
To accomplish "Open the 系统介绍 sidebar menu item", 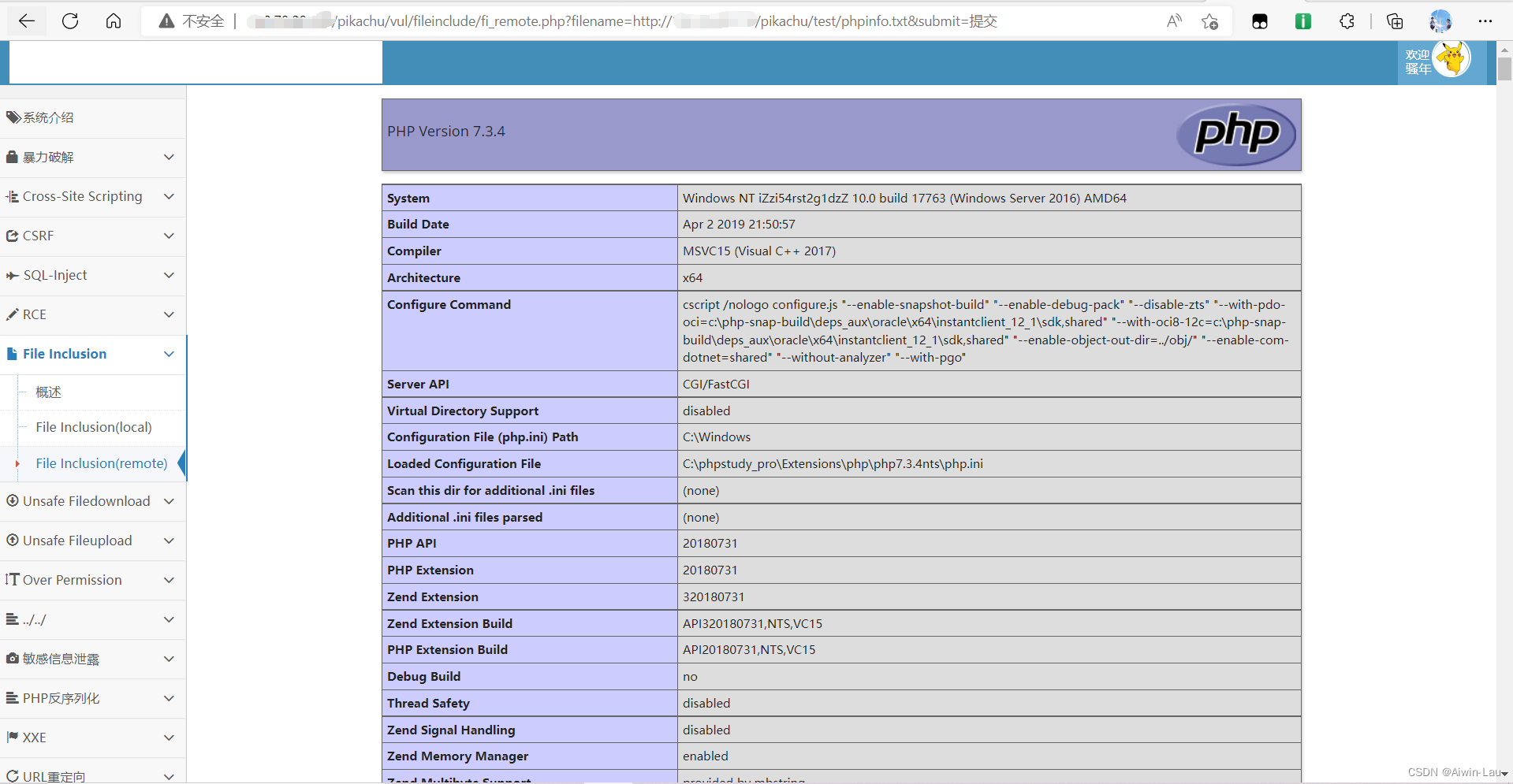I will (x=93, y=117).
